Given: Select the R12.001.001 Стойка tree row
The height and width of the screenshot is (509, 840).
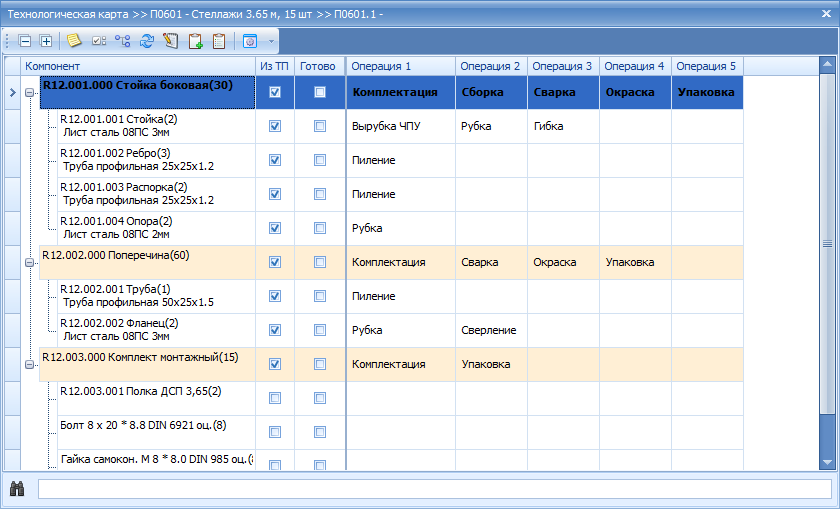Looking at the screenshot, I should tap(156, 126).
